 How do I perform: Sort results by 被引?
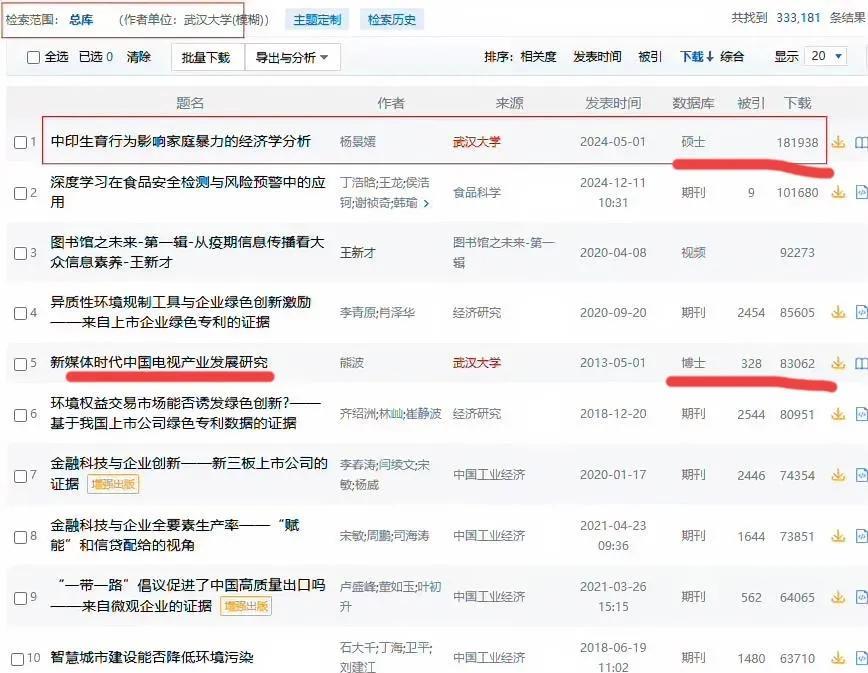coord(650,56)
